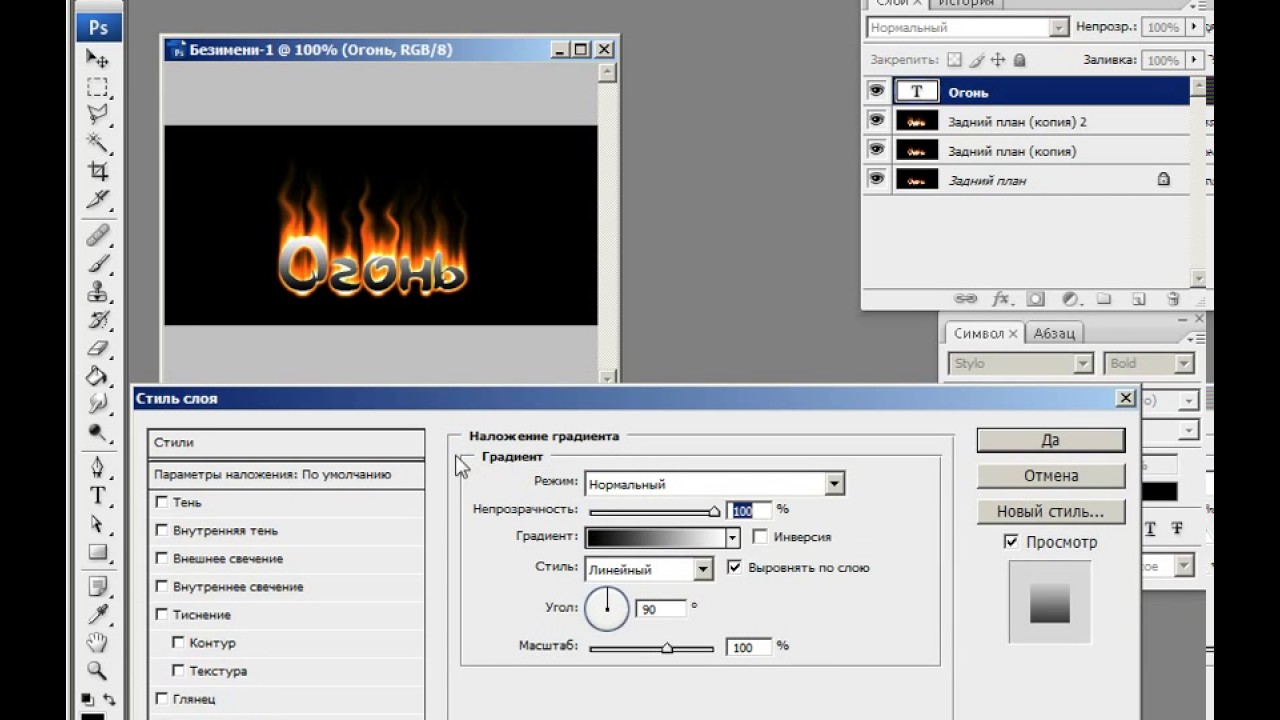This screenshot has height=720, width=1280.
Task: Click the black-to-white gradient swatch
Action: pos(655,538)
